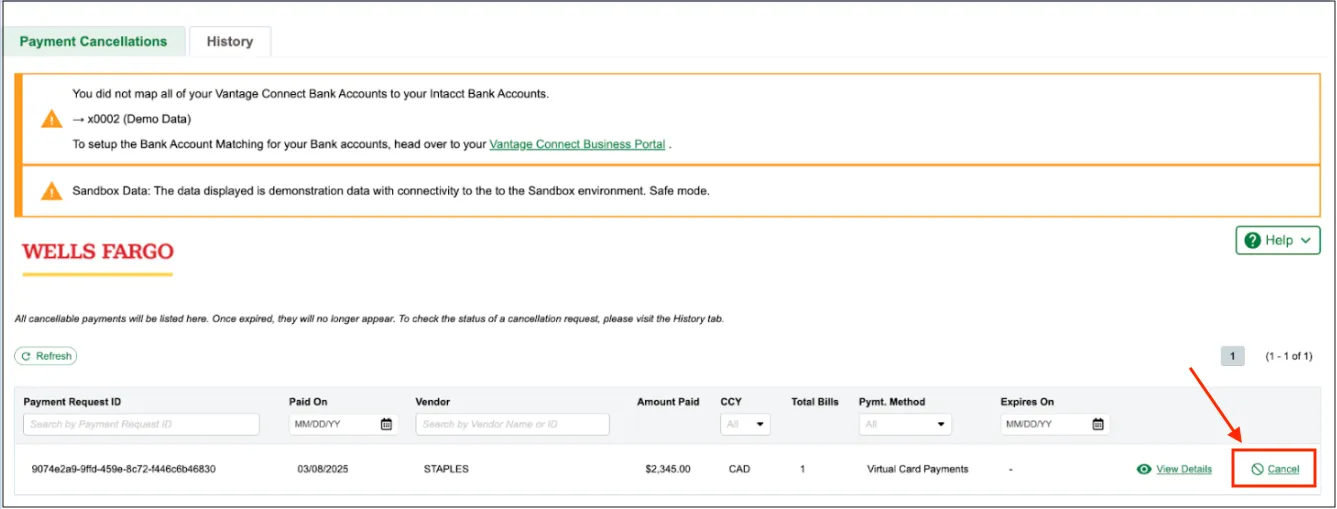
Task: Open the Vantage Connect Business Portal link
Action: coord(577,144)
